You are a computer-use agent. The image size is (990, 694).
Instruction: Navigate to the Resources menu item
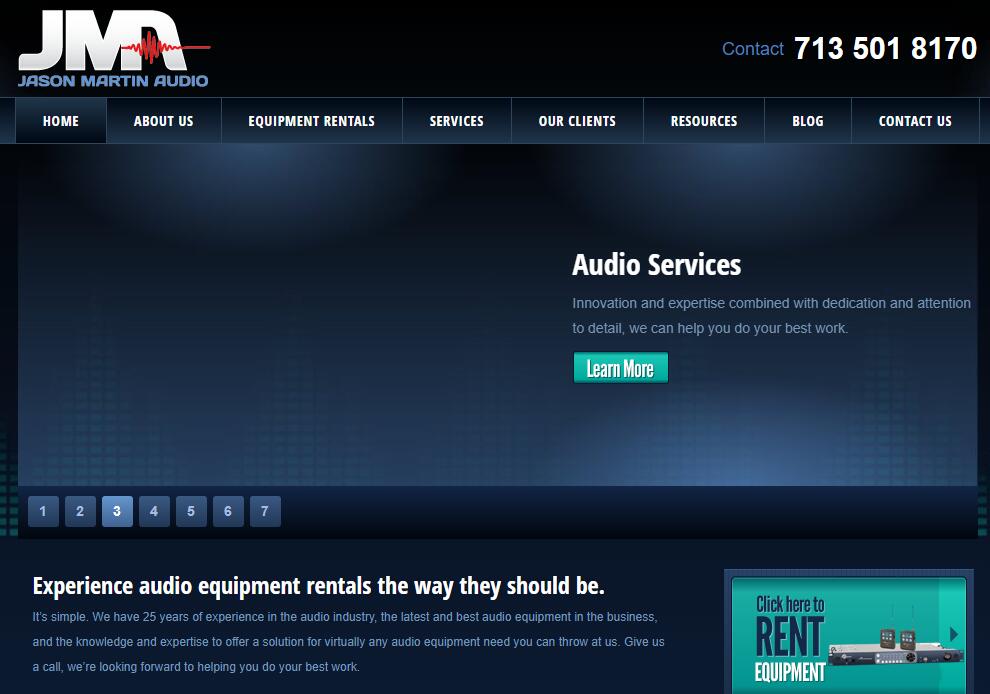point(704,121)
